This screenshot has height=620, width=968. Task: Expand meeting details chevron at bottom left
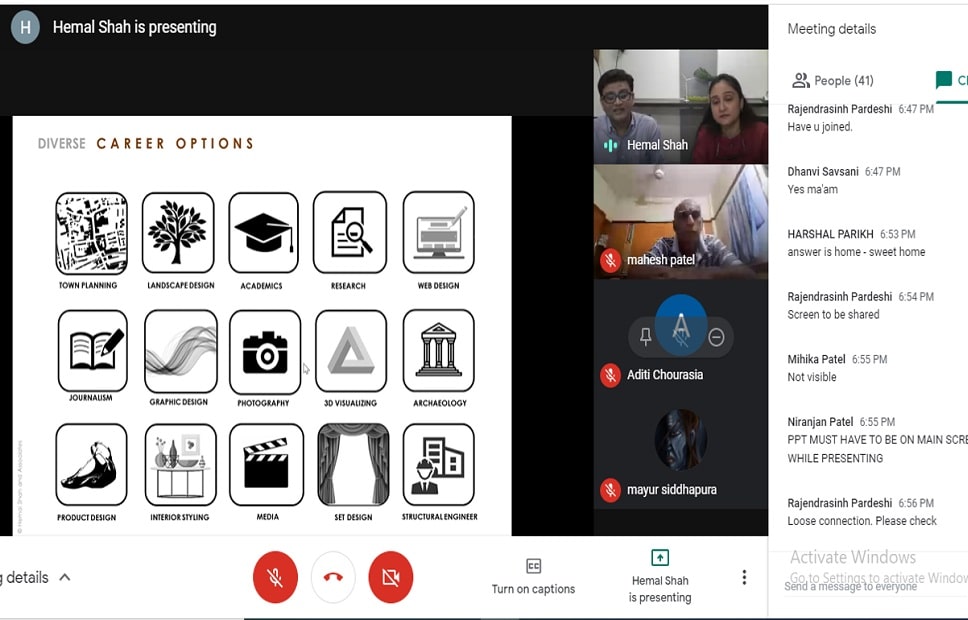(65, 578)
